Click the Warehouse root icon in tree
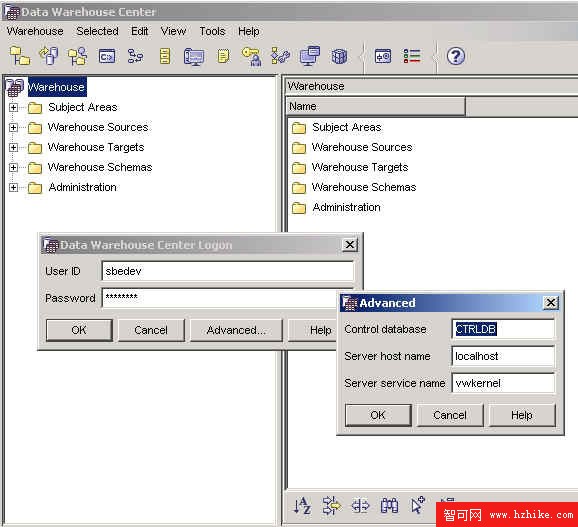Viewport: 578px width, 527px height. [15, 87]
